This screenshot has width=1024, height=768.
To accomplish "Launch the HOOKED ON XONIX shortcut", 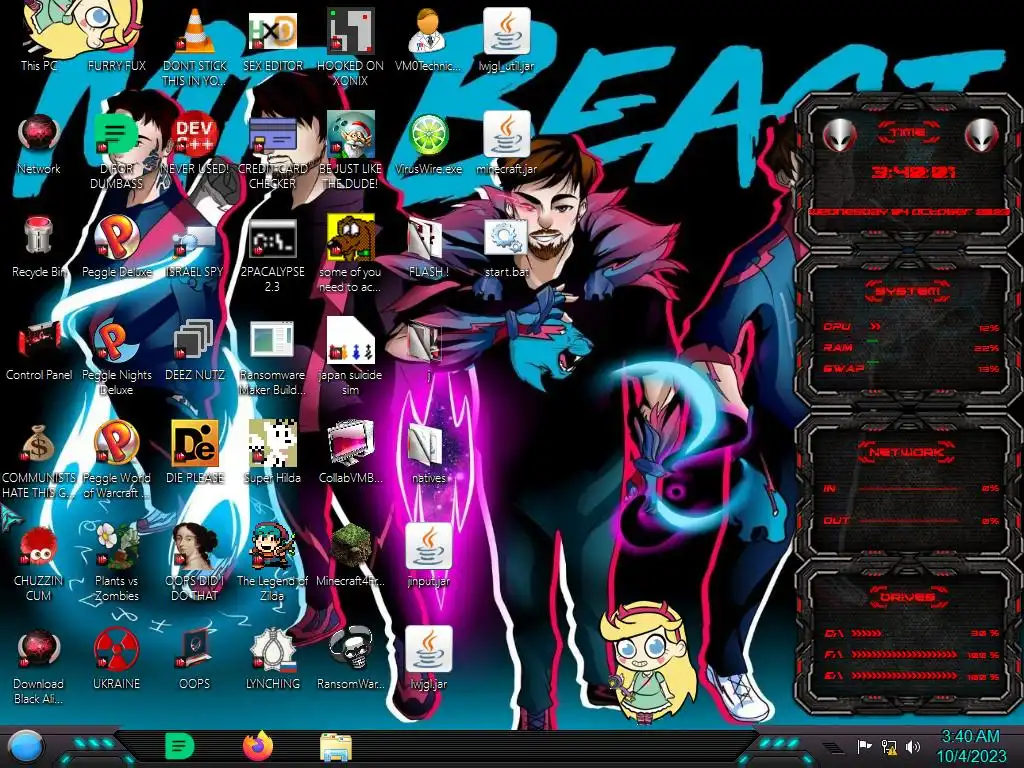I will [350, 31].
